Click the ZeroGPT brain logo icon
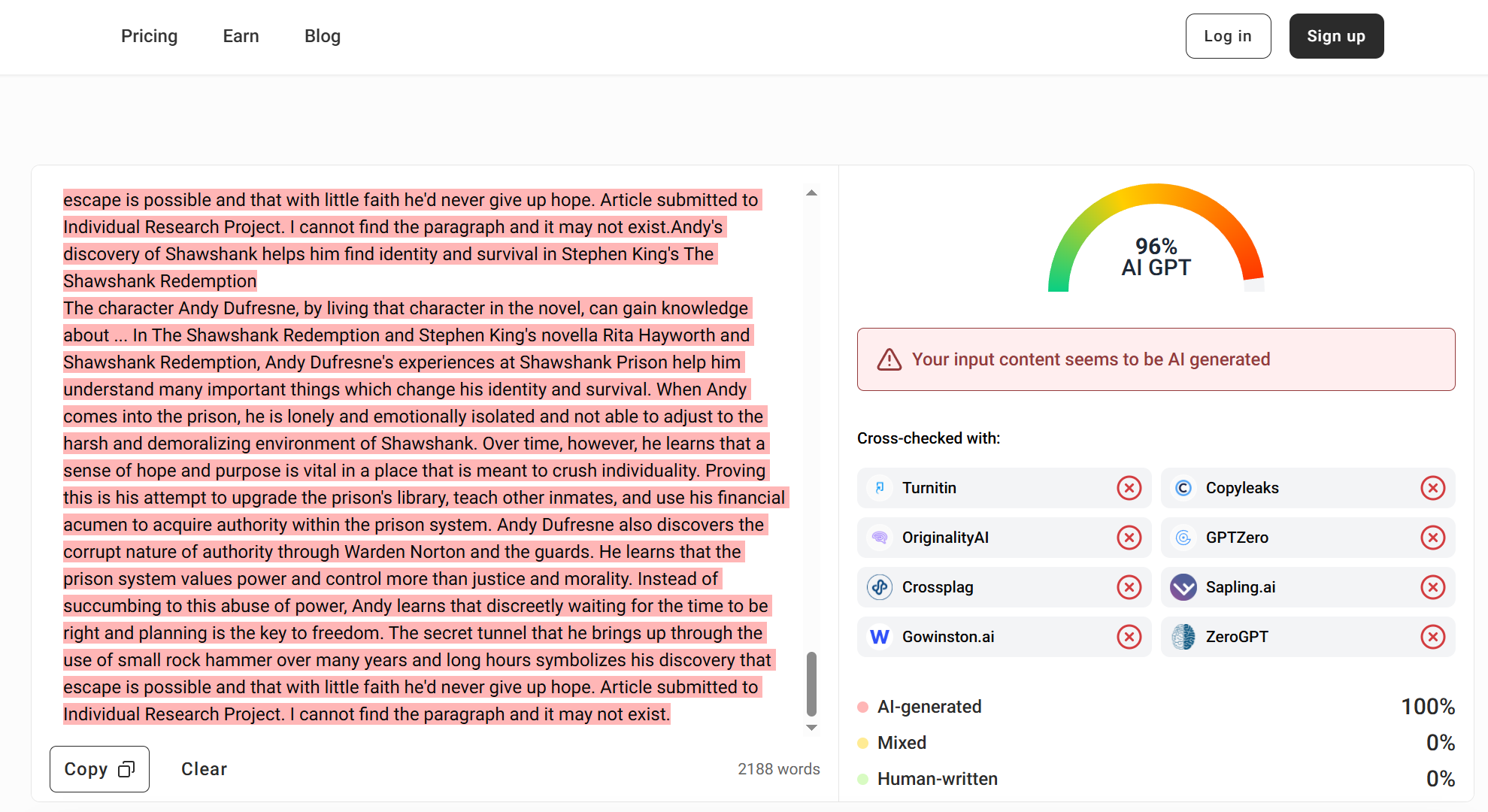This screenshot has height=812, width=1488. 1183,637
